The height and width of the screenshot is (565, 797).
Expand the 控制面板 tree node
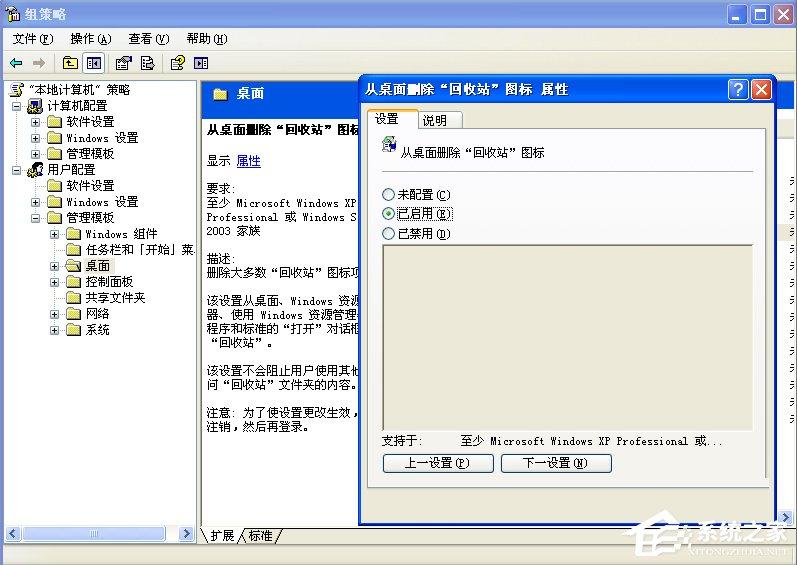pyautogui.click(x=54, y=282)
